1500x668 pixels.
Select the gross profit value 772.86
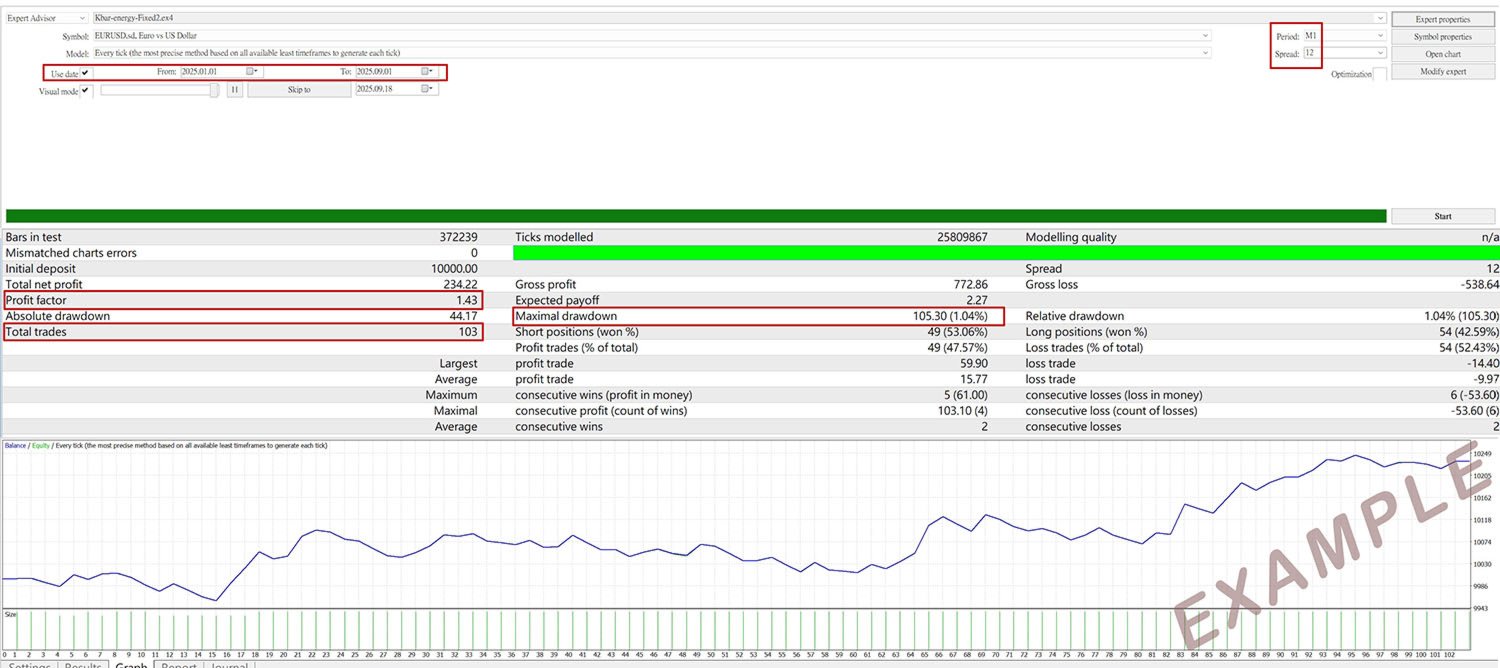point(971,285)
